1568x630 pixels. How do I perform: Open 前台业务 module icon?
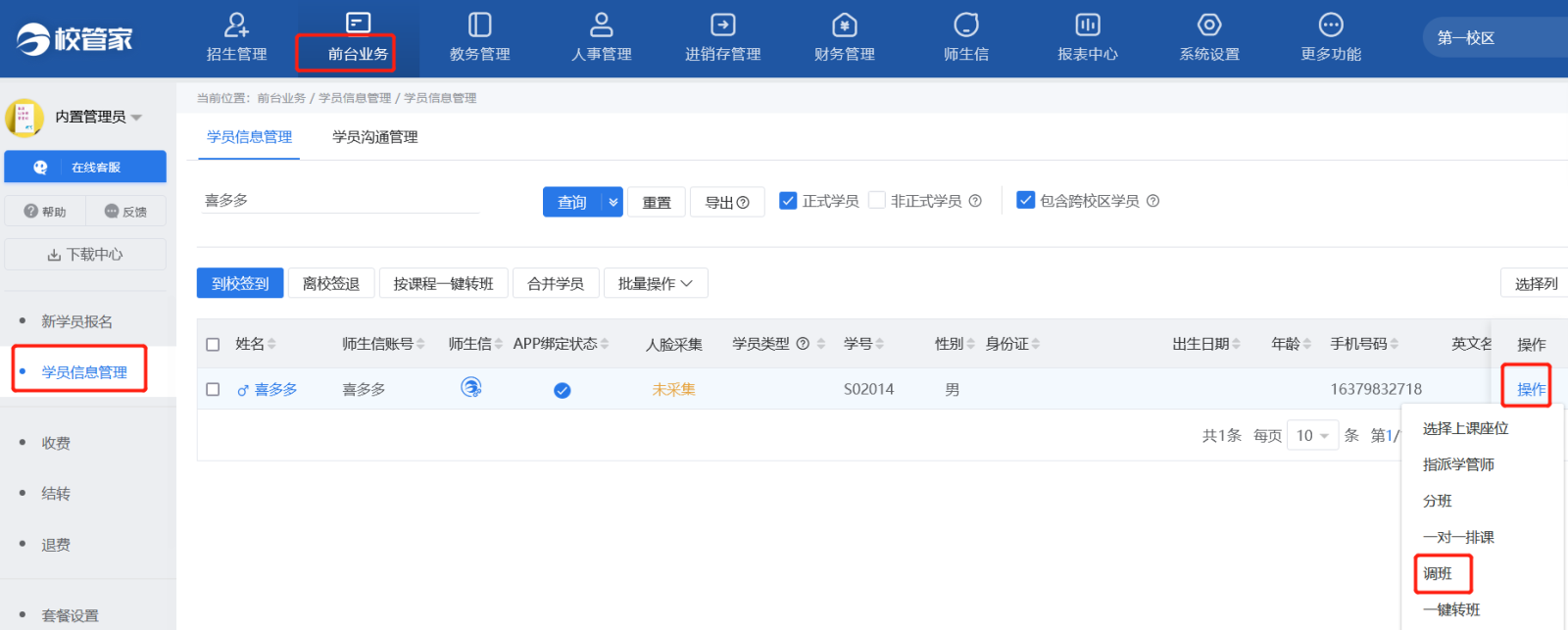click(359, 24)
